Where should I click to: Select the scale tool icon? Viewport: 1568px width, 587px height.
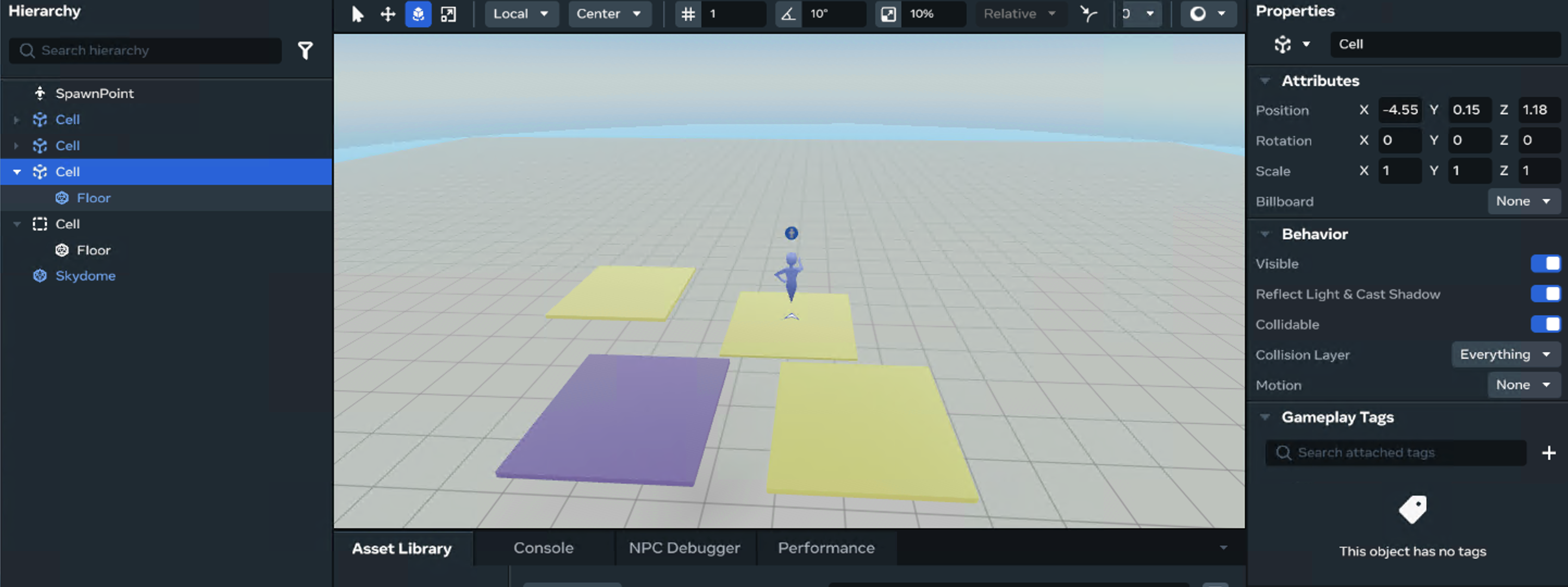449,14
